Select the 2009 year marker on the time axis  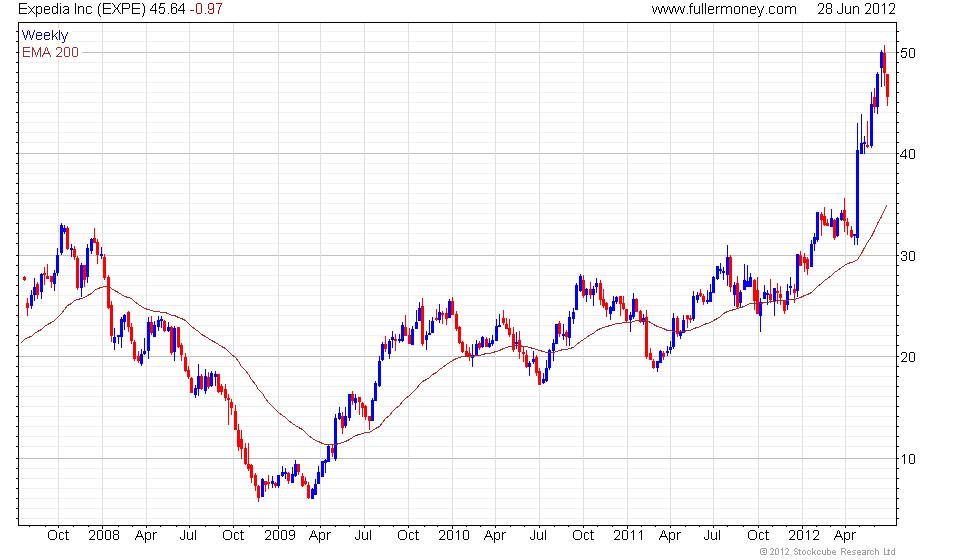pos(280,536)
